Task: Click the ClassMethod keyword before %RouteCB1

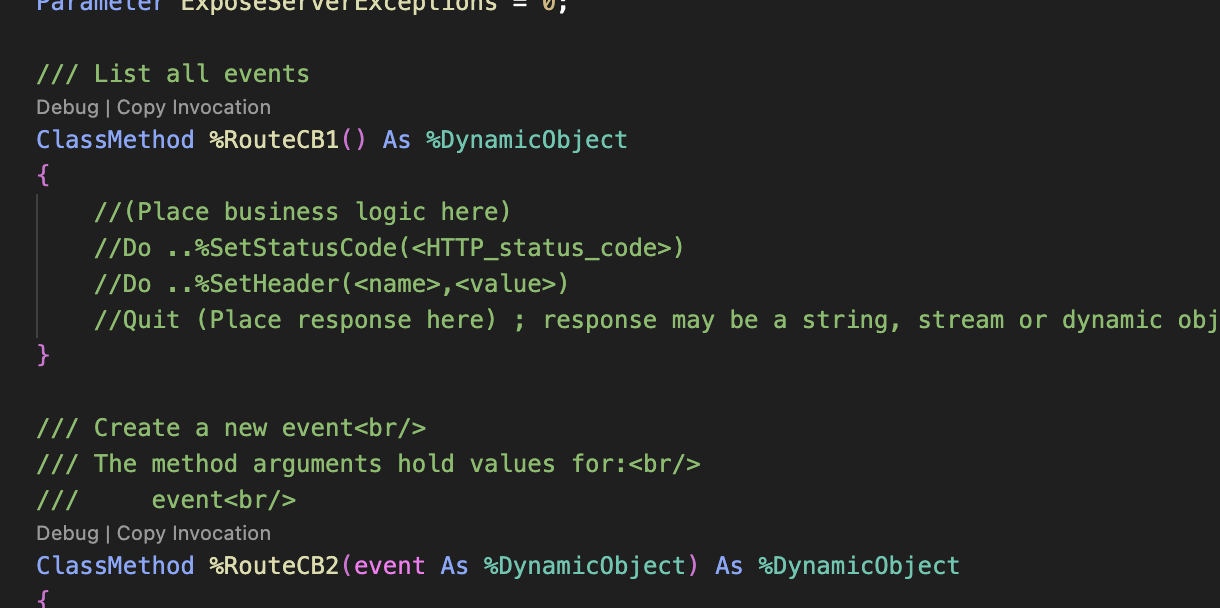Action: 115,140
